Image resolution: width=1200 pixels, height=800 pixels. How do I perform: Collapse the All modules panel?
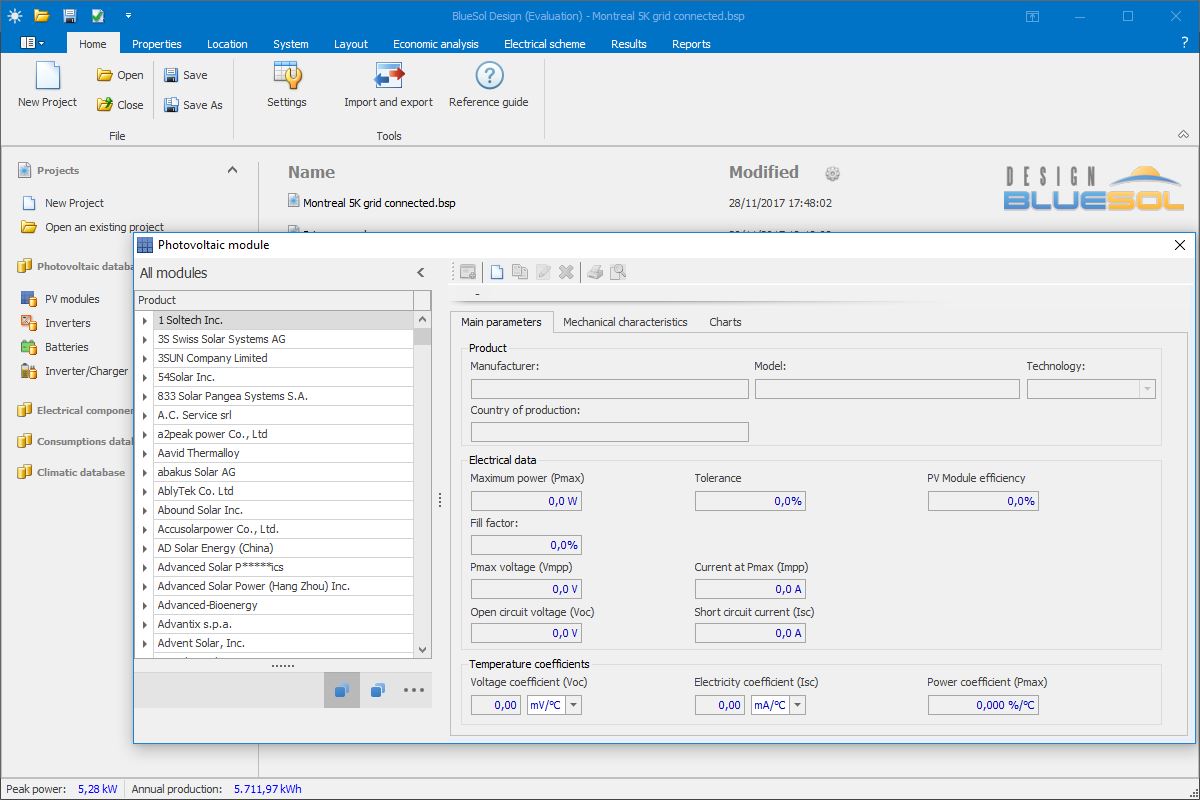[421, 273]
